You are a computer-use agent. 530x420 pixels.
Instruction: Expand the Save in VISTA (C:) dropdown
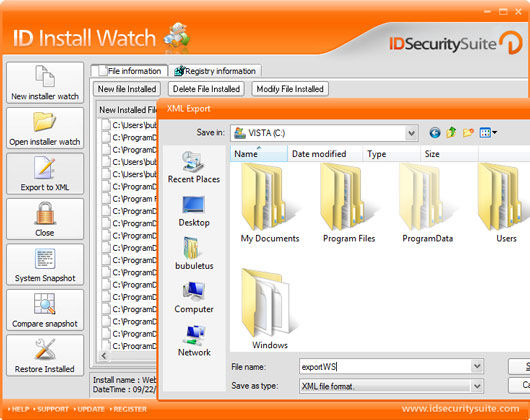tap(411, 133)
